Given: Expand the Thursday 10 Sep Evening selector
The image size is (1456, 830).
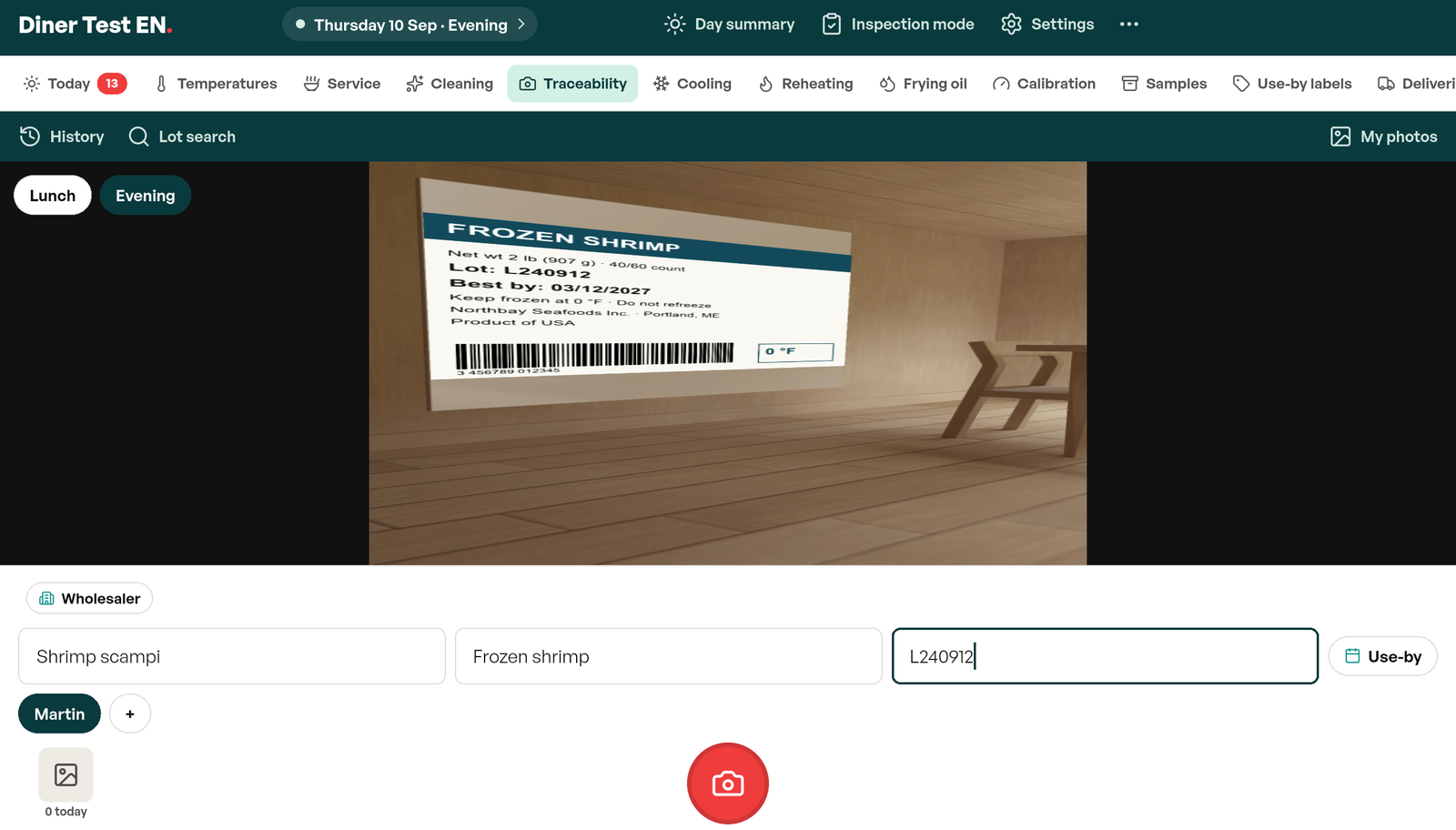Looking at the screenshot, I should pyautogui.click(x=409, y=25).
